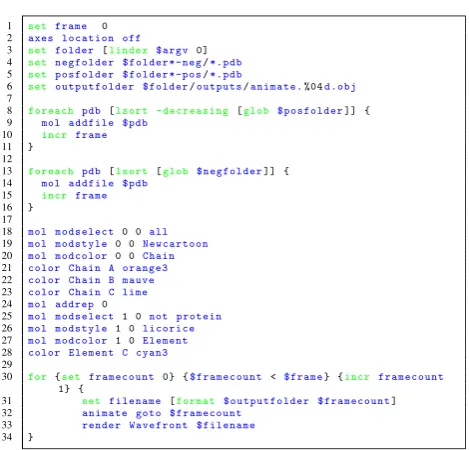
Task: Click 'incr frame' on line 10
Action: [x=74, y=135]
